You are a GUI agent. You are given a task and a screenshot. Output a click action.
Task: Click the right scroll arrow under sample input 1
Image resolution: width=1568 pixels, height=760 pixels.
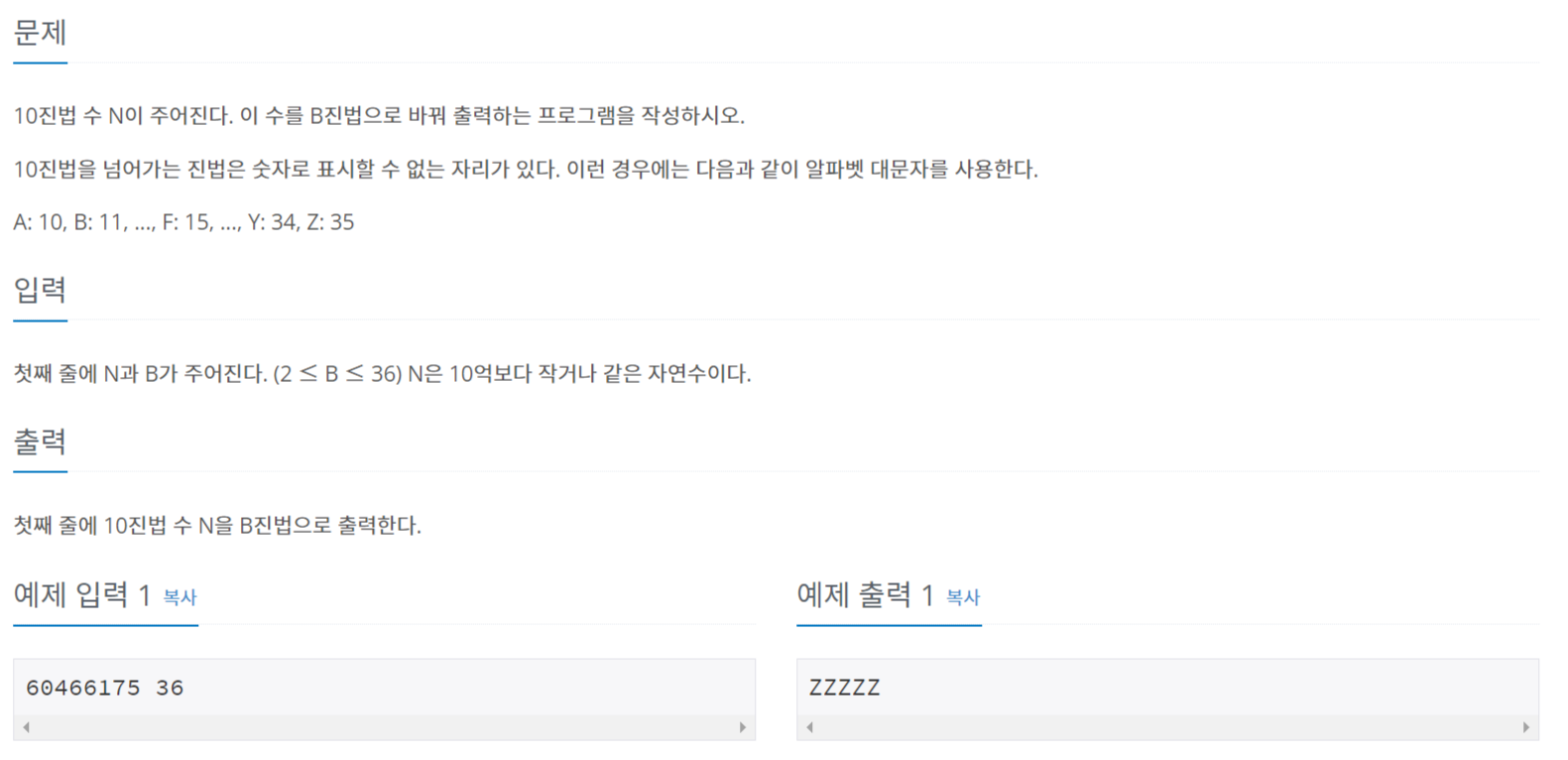coord(744,727)
